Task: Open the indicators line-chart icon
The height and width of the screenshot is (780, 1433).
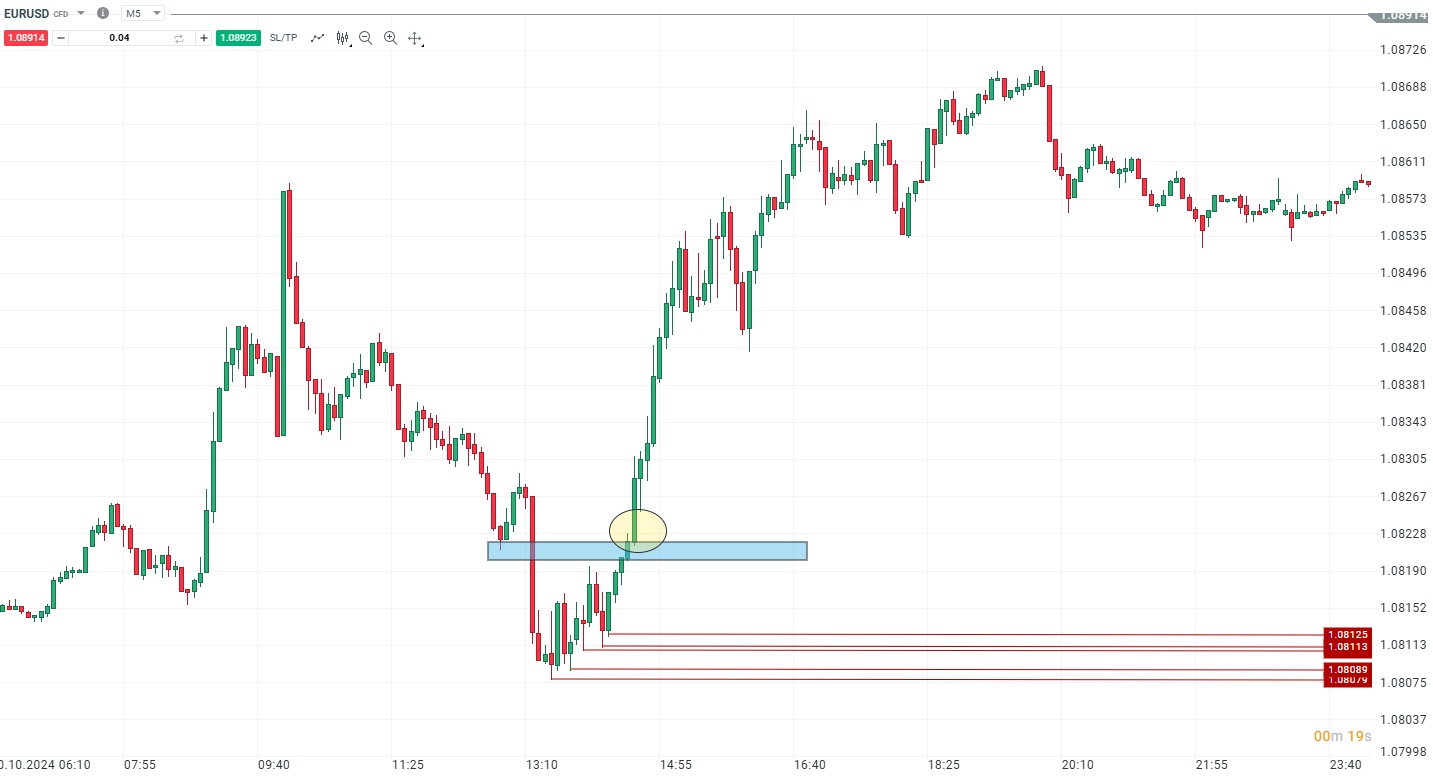Action: point(318,38)
